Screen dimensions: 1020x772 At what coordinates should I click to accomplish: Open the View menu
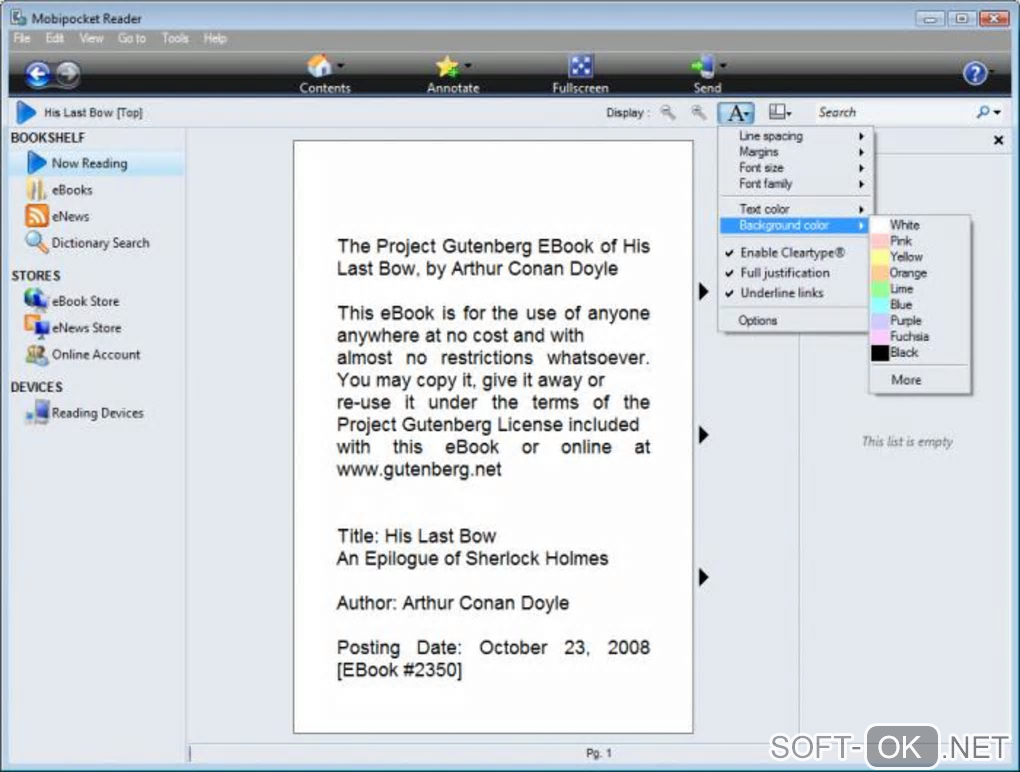[91, 38]
